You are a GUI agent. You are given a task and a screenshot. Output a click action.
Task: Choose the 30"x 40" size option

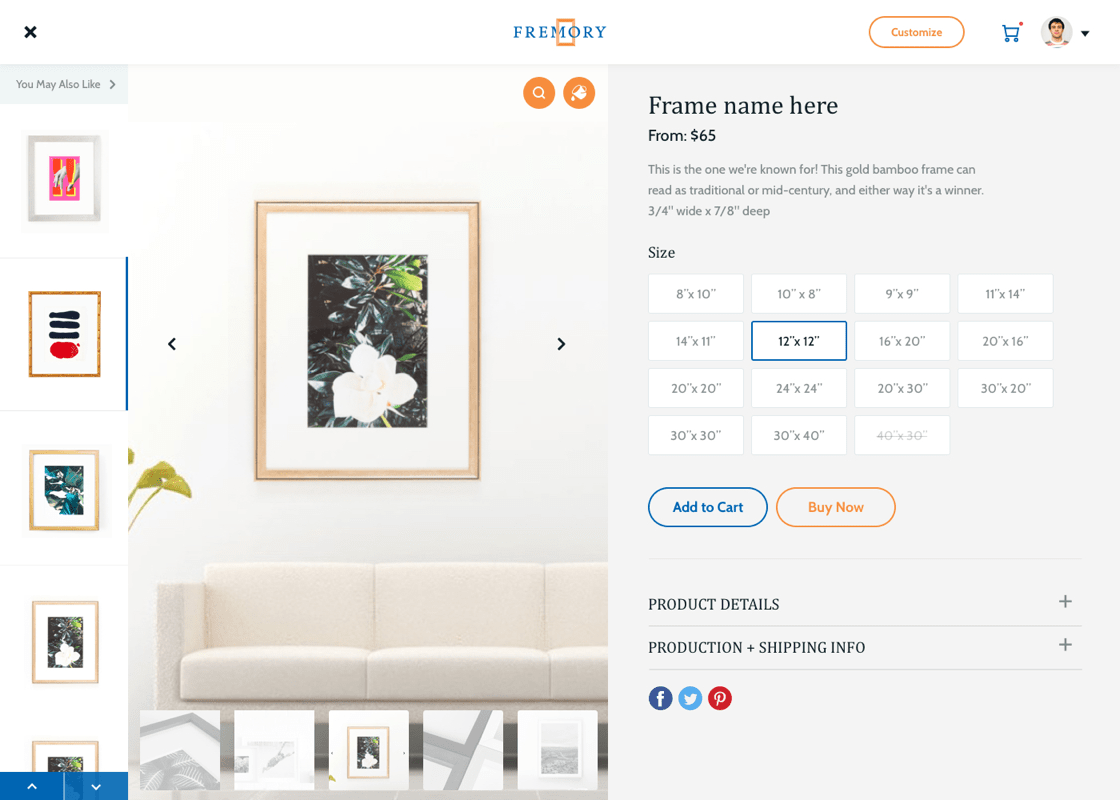[799, 435]
